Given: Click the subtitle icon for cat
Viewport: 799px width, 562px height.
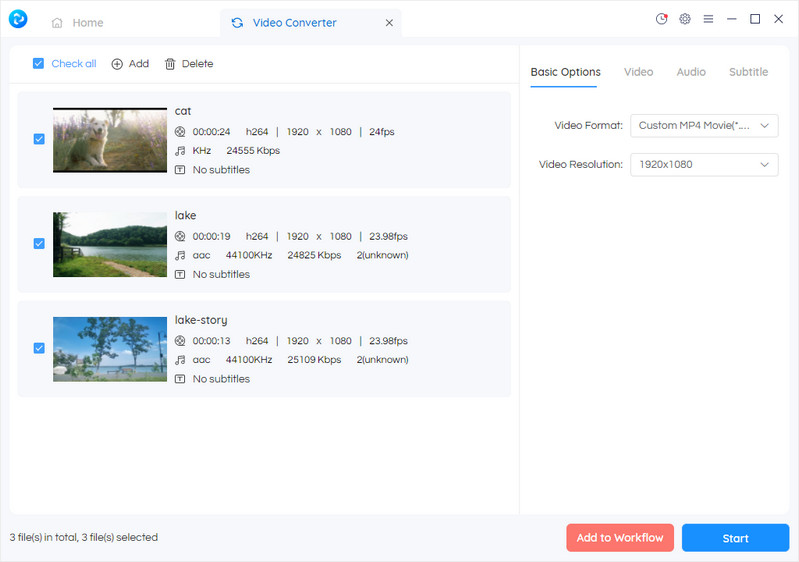Looking at the screenshot, I should tap(180, 170).
